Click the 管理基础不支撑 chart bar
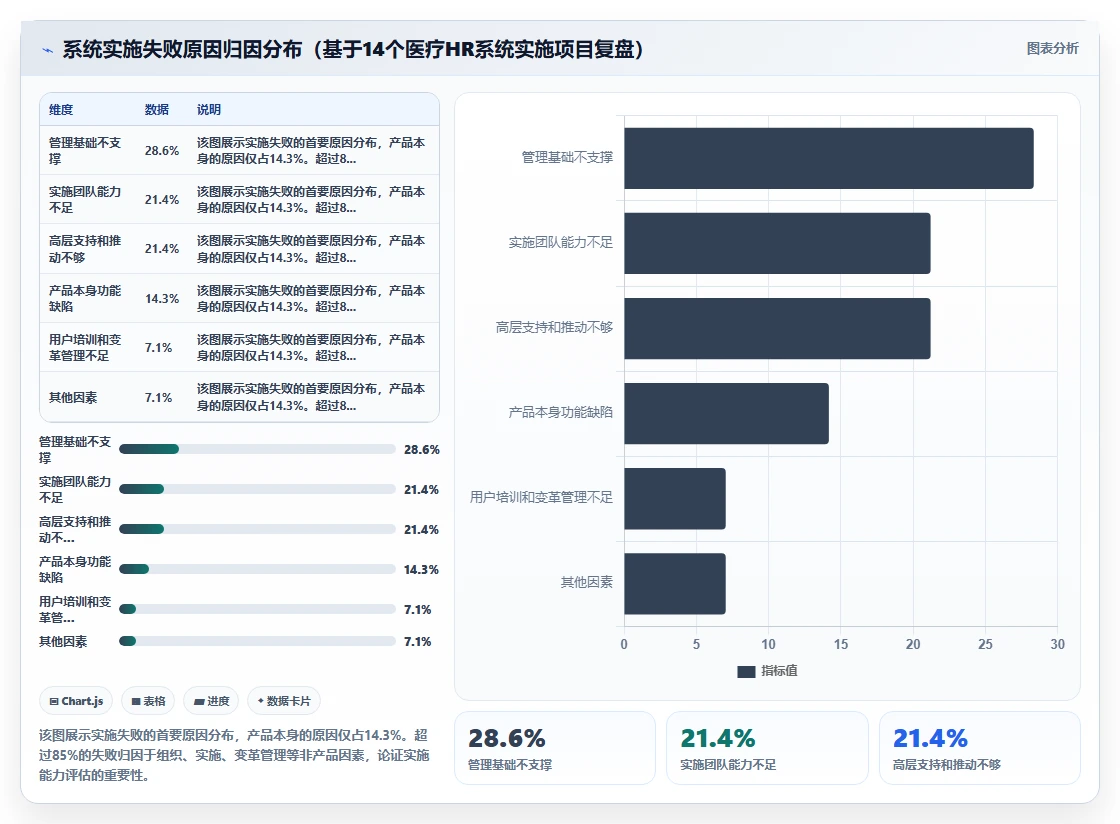 pyautogui.click(x=829, y=159)
